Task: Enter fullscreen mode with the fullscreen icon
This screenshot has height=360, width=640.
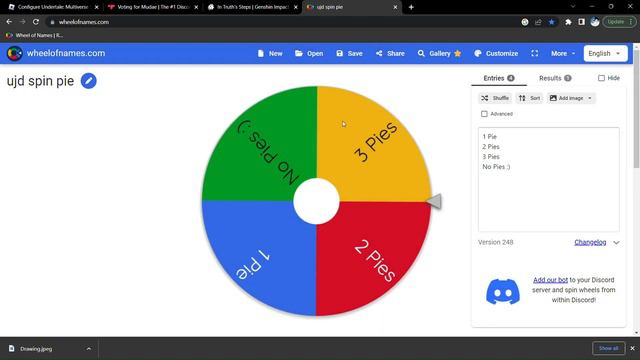Action: click(x=535, y=53)
